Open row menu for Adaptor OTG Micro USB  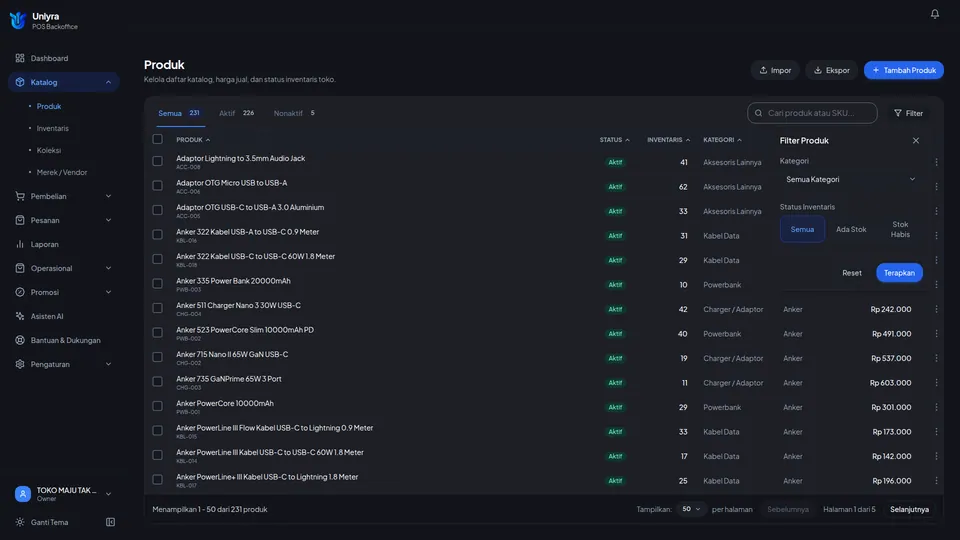coord(936,187)
